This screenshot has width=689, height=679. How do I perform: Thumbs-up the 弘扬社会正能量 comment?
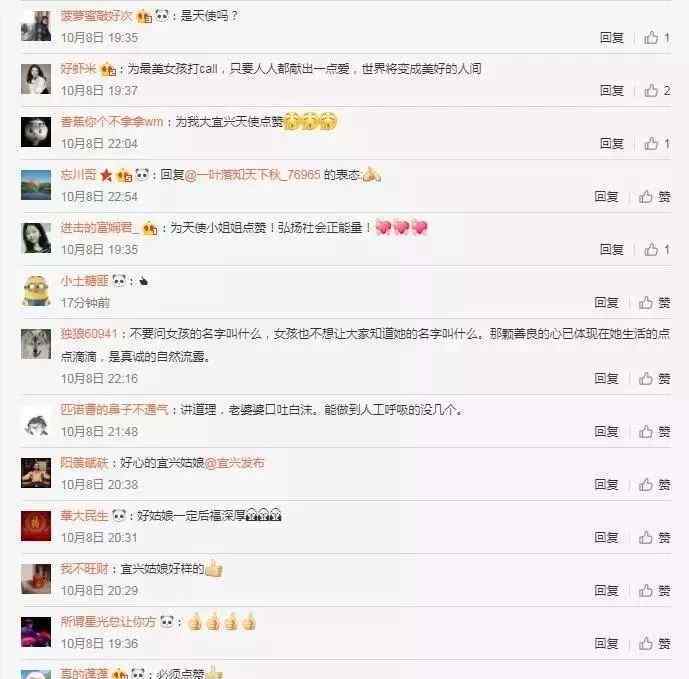click(x=657, y=250)
